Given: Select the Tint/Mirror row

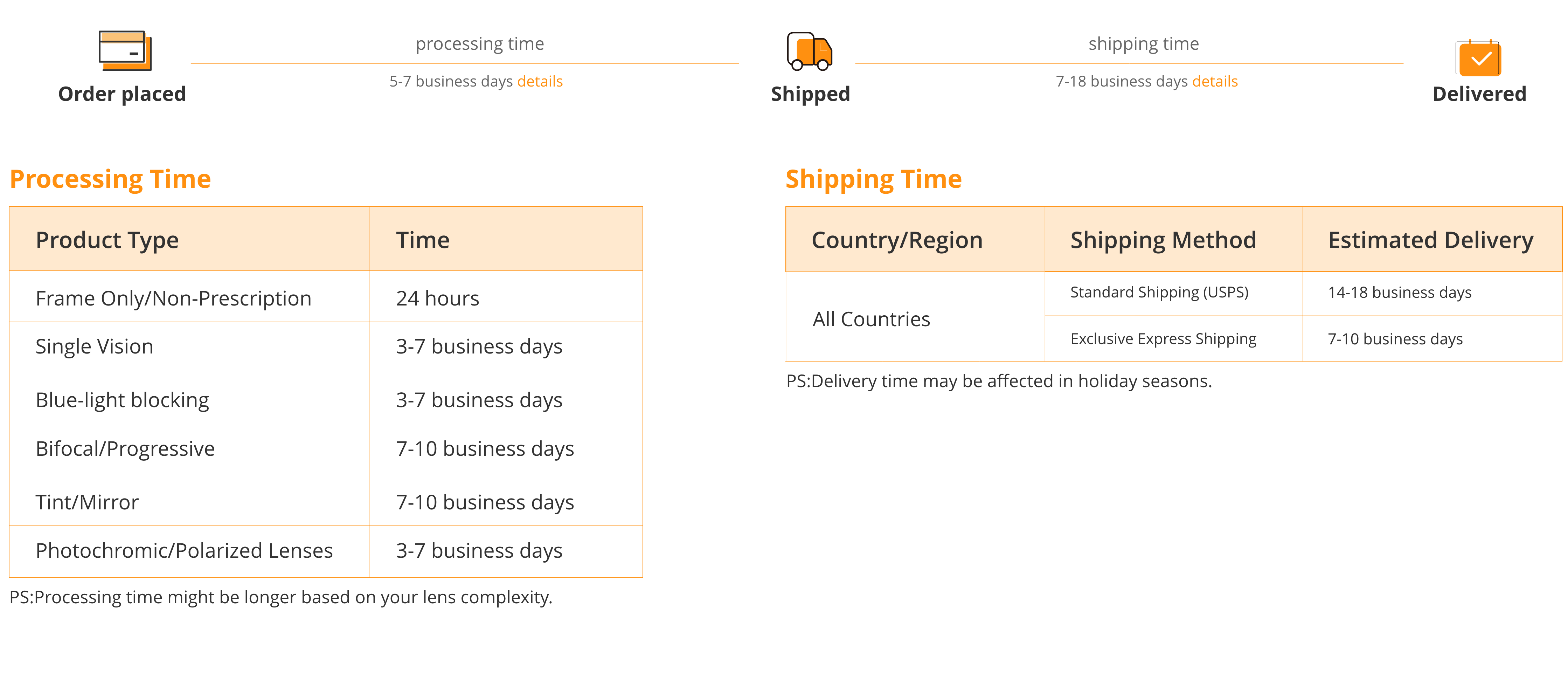Looking at the screenshot, I should tap(326, 501).
